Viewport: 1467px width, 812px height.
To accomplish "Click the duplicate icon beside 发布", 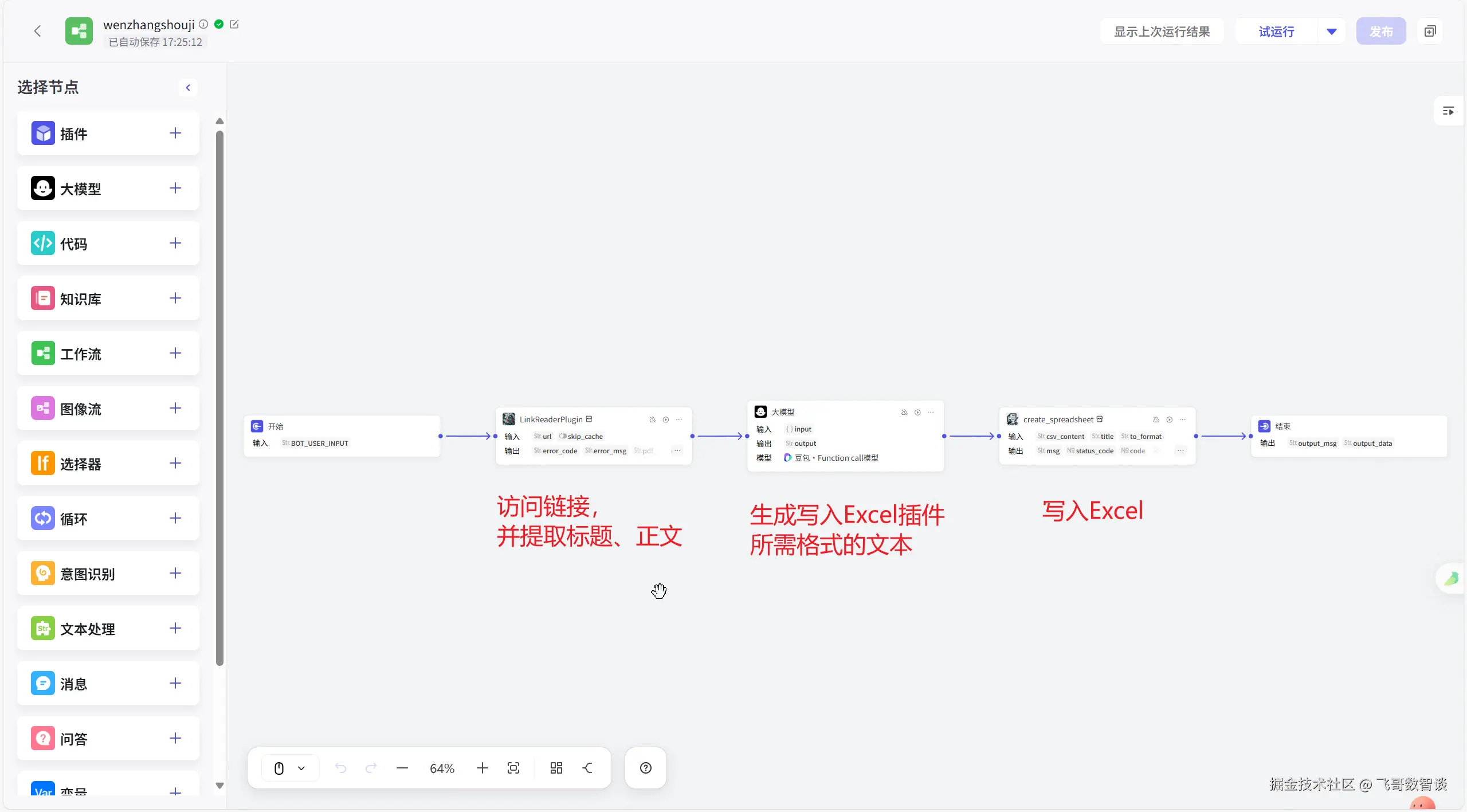I will (x=1430, y=32).
